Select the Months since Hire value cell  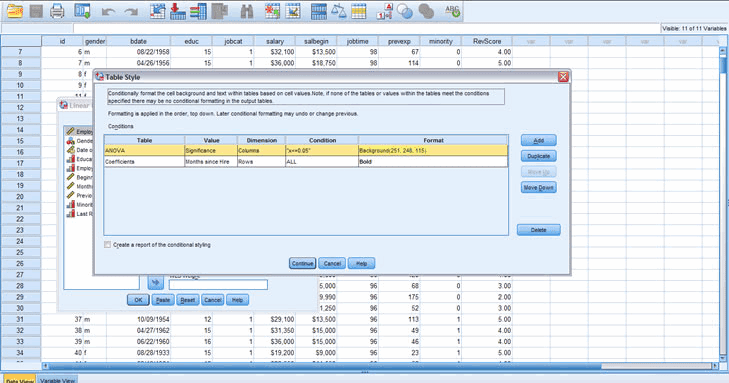click(x=211, y=162)
